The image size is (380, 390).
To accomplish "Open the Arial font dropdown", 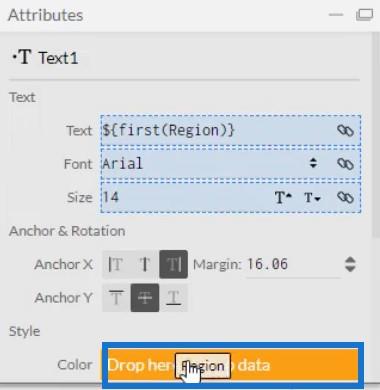I will coord(313,163).
